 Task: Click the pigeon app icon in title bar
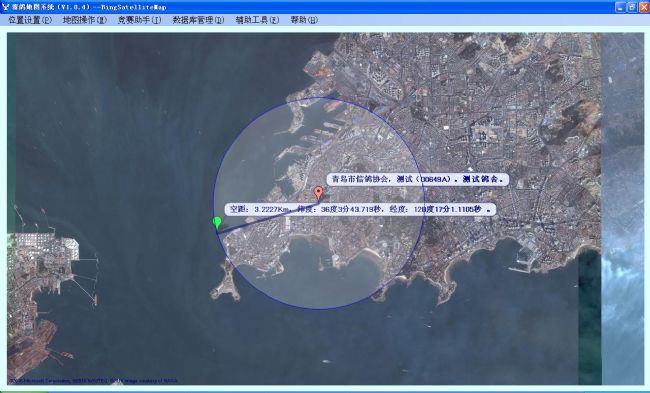tap(5, 7)
